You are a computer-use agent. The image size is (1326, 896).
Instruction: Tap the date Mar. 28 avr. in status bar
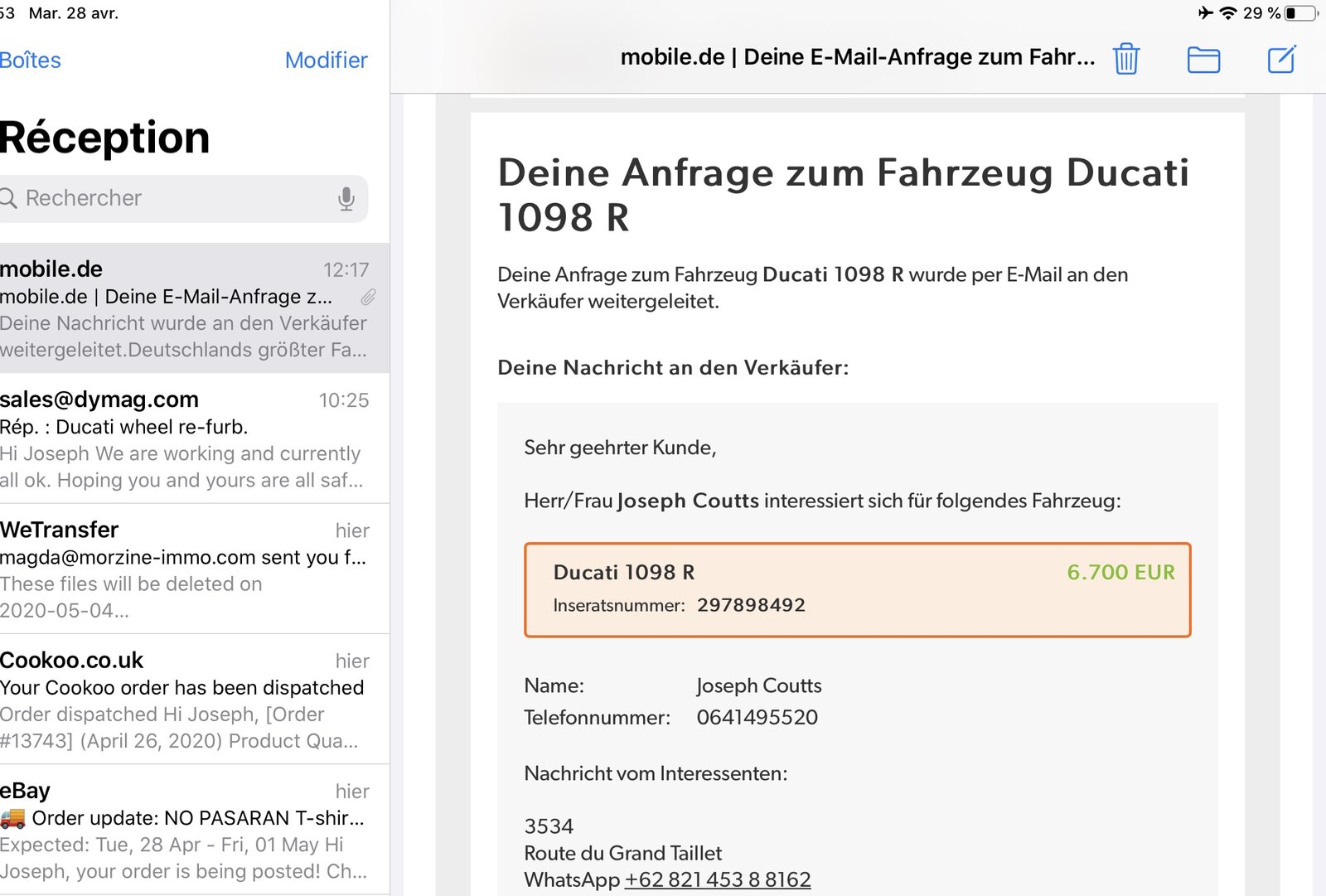[x=74, y=13]
